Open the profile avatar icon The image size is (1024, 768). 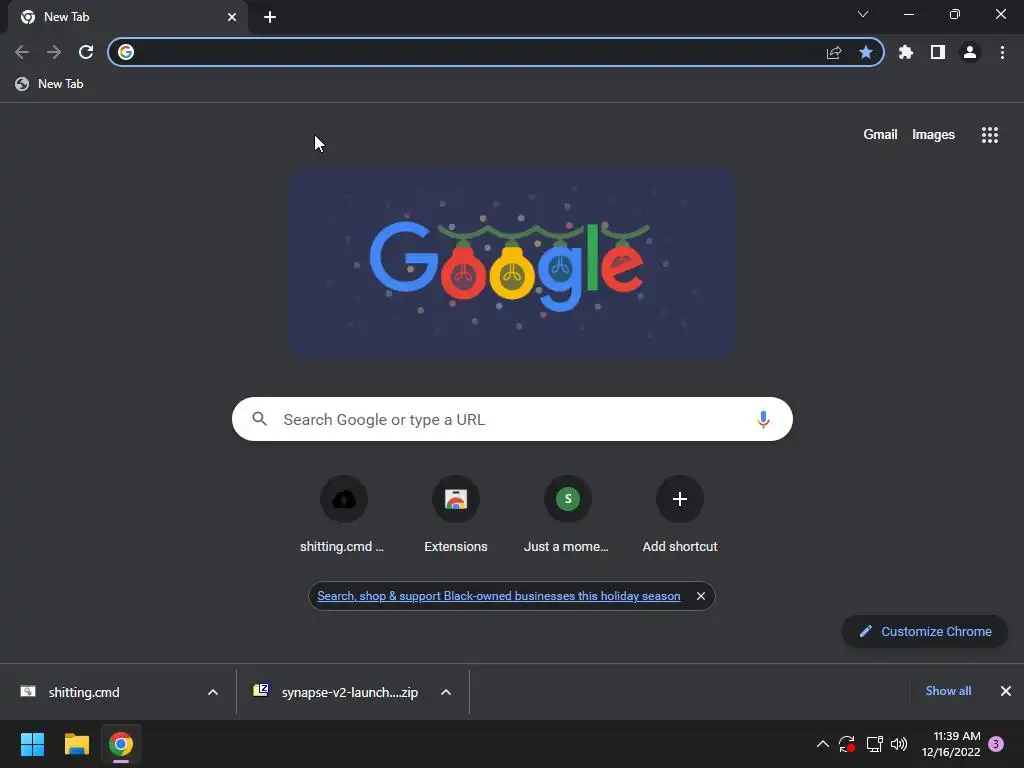click(970, 52)
